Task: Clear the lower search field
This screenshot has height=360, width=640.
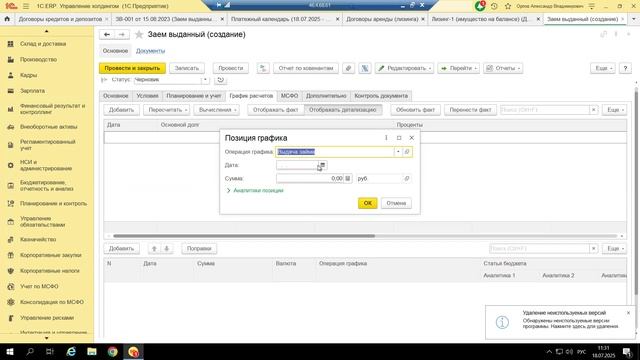Action: click(x=593, y=249)
